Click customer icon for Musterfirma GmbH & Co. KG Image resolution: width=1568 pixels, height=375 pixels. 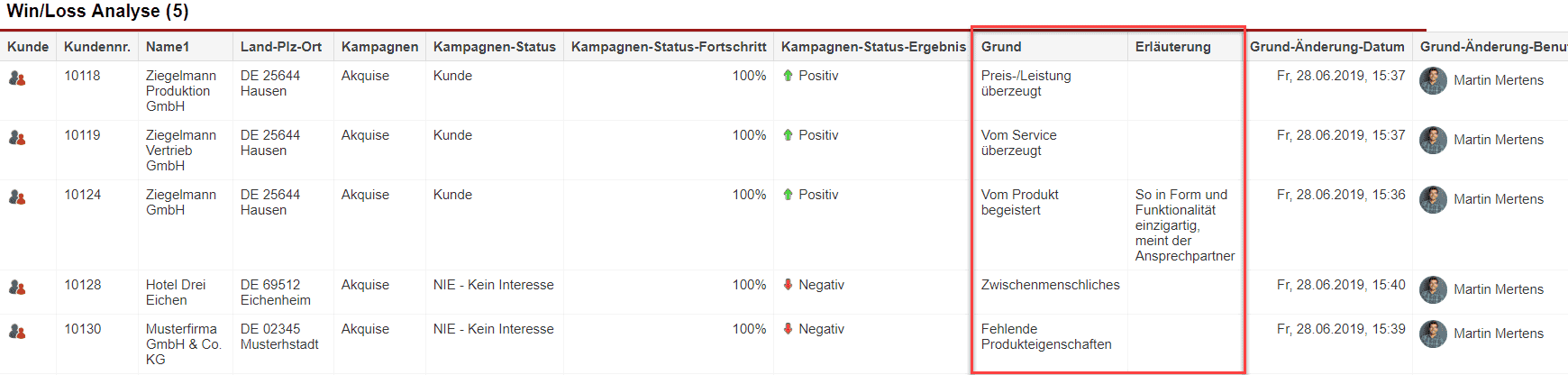tap(17, 332)
